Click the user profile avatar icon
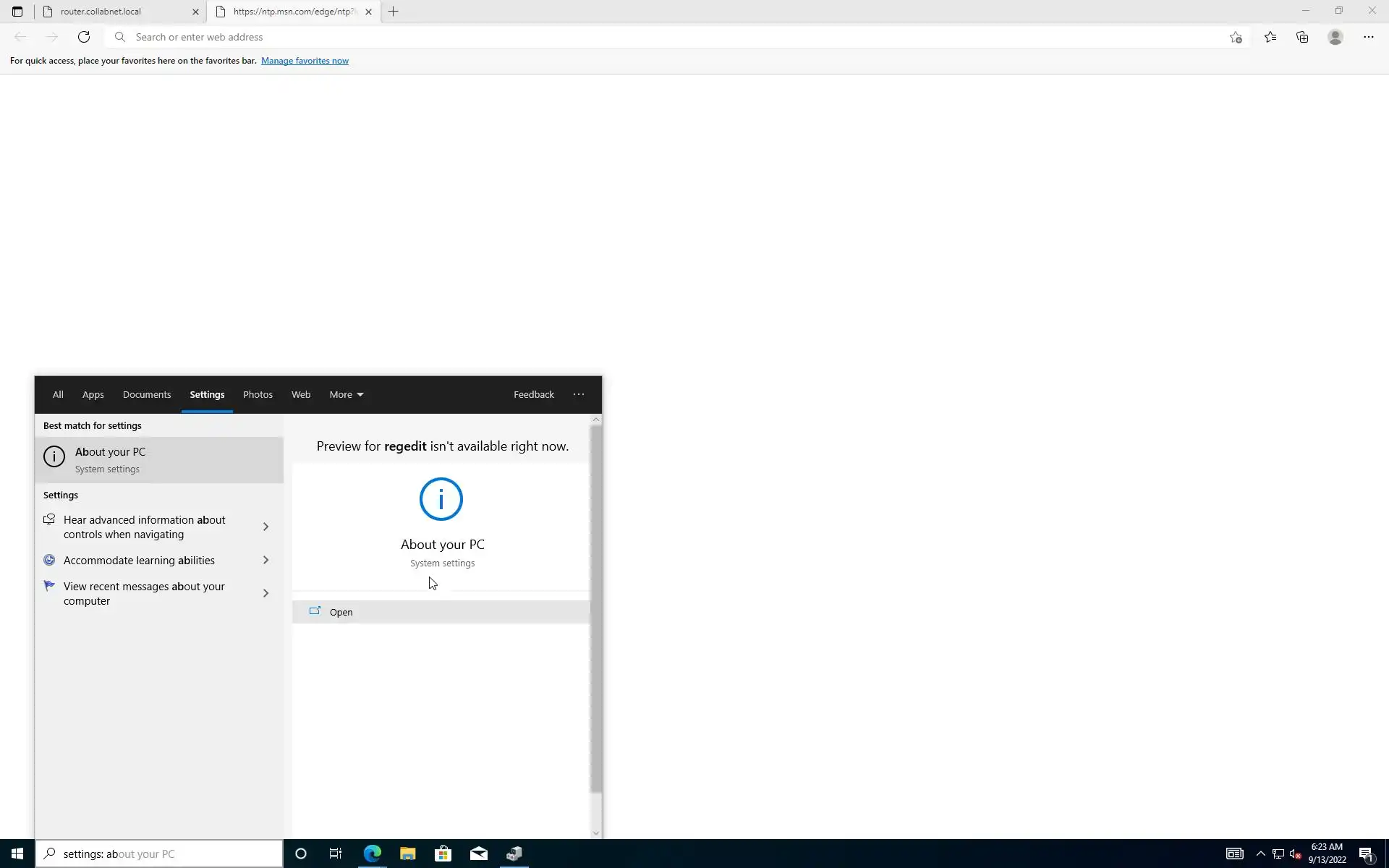 pos(1335,37)
